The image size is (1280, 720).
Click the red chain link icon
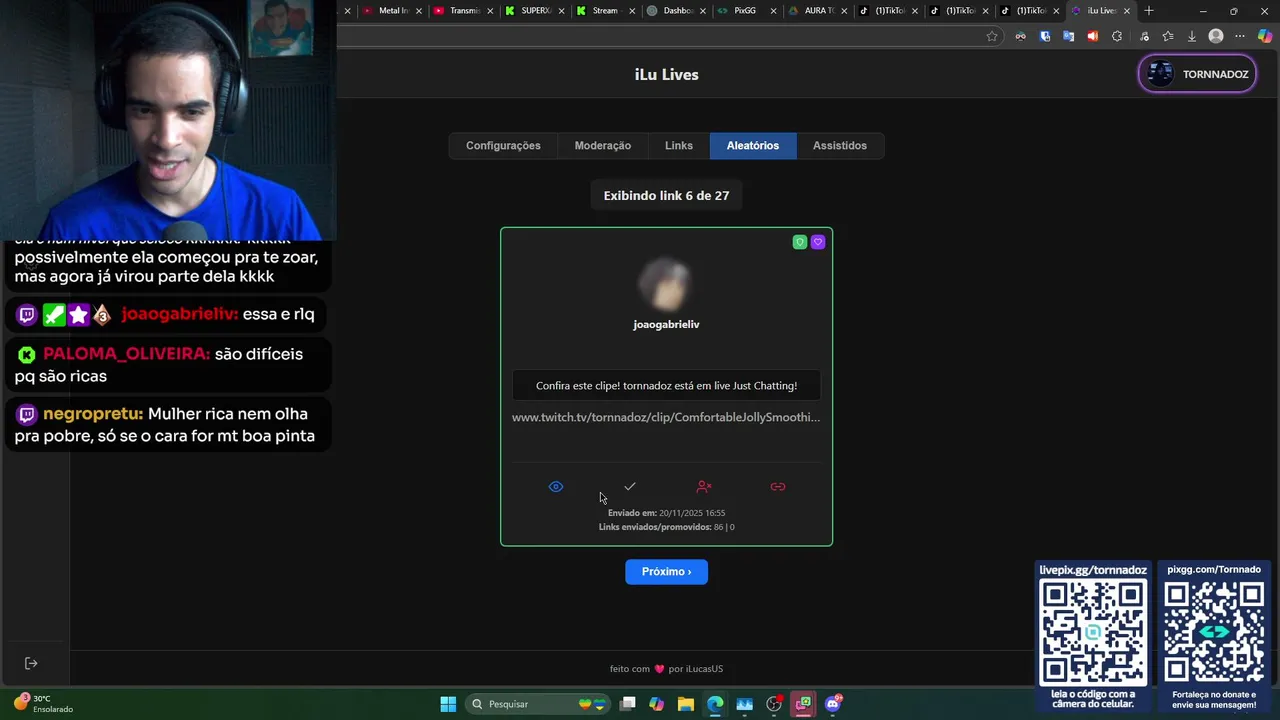click(x=778, y=487)
